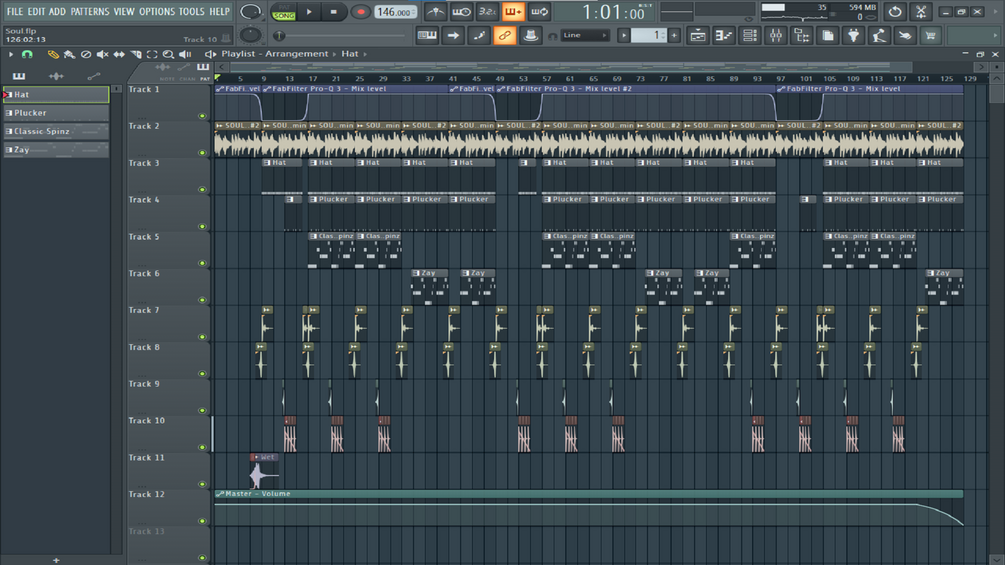The height and width of the screenshot is (565, 1005).
Task: Toggle the playlist snap magnet icon
Action: pos(27,54)
